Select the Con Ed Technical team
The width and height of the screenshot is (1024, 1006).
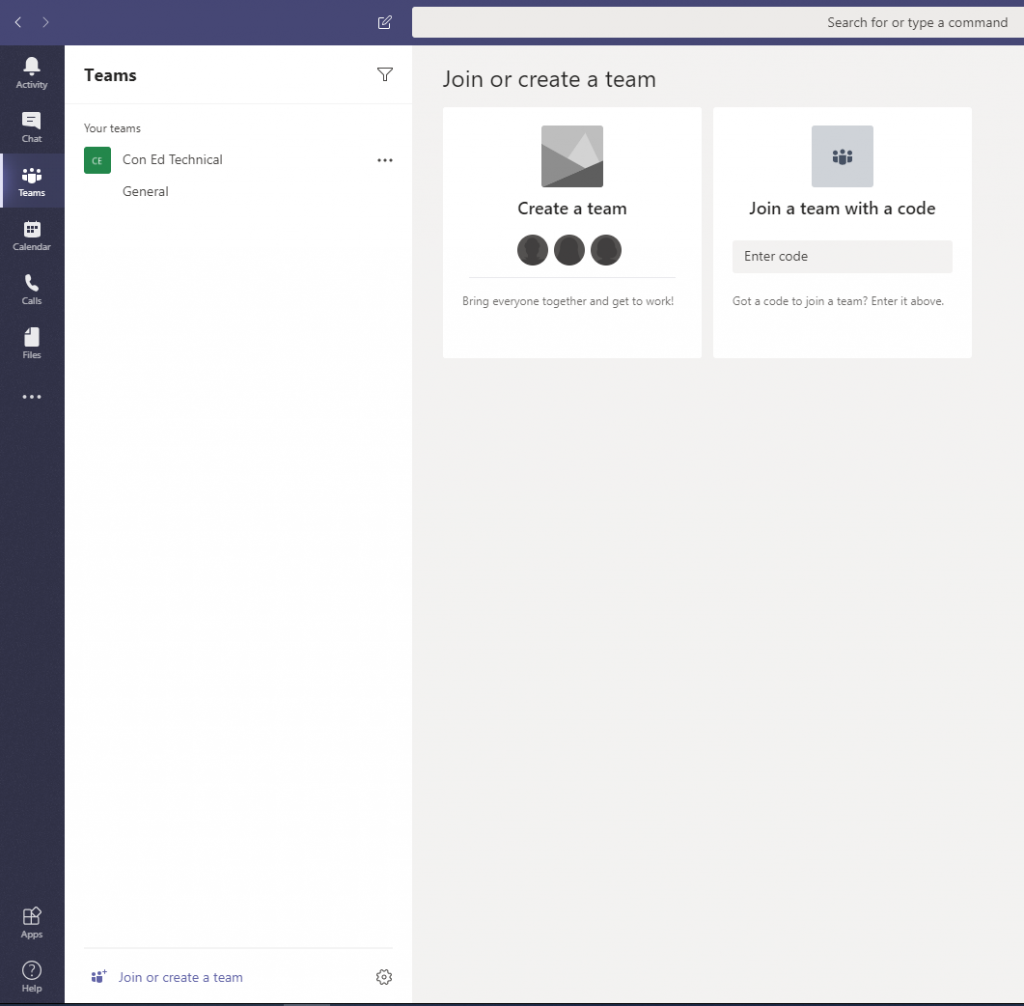coord(172,159)
